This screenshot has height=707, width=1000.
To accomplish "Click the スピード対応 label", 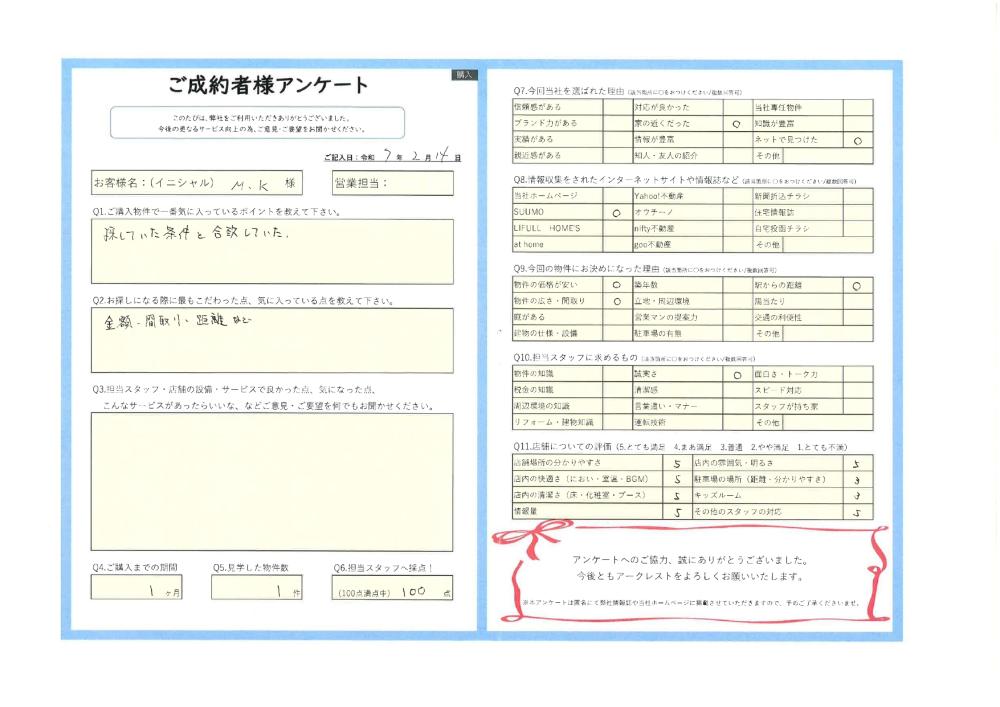I will pos(778,390).
